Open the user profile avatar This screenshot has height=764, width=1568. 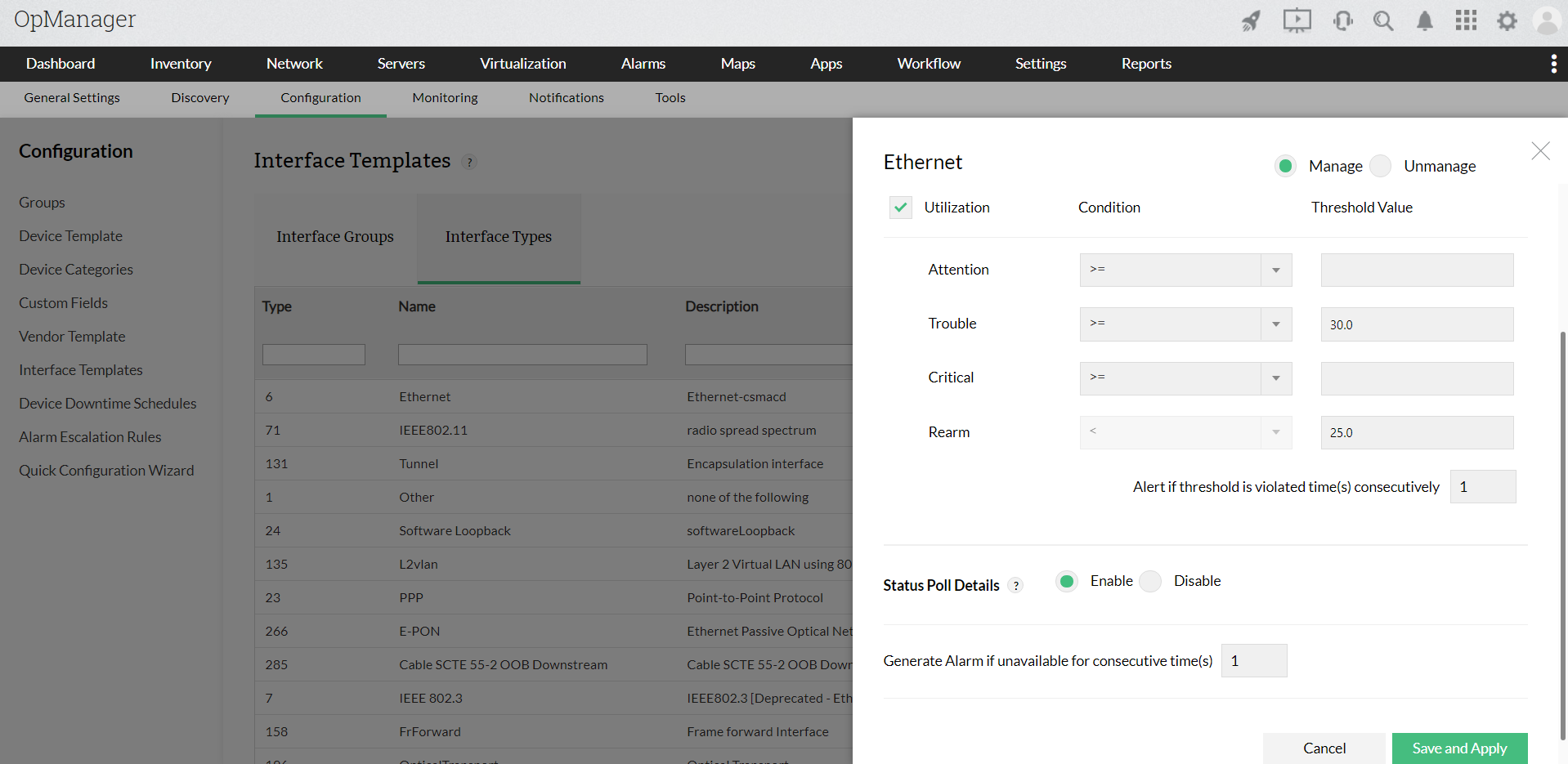[x=1547, y=20]
